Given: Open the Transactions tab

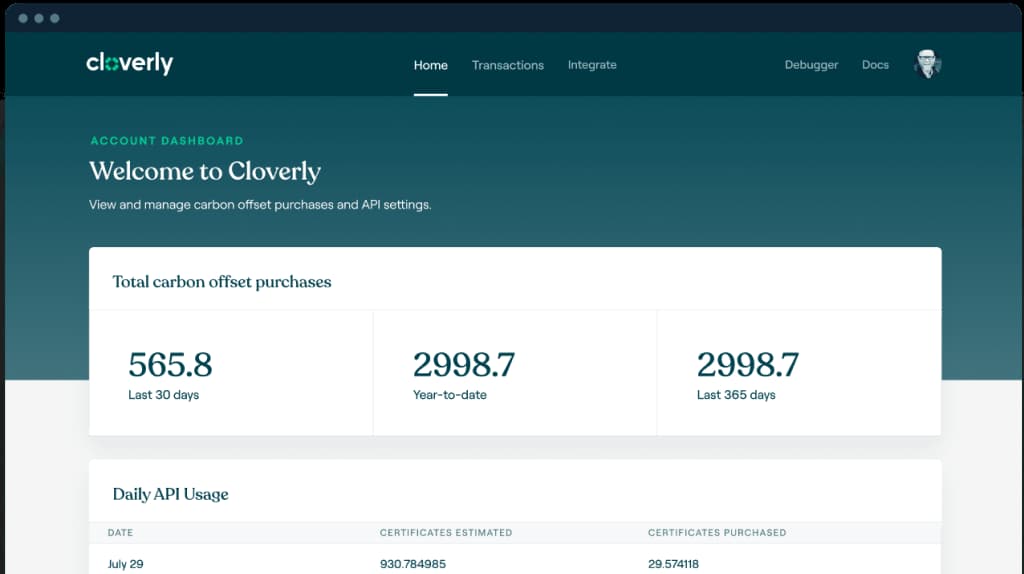Looking at the screenshot, I should [507, 65].
